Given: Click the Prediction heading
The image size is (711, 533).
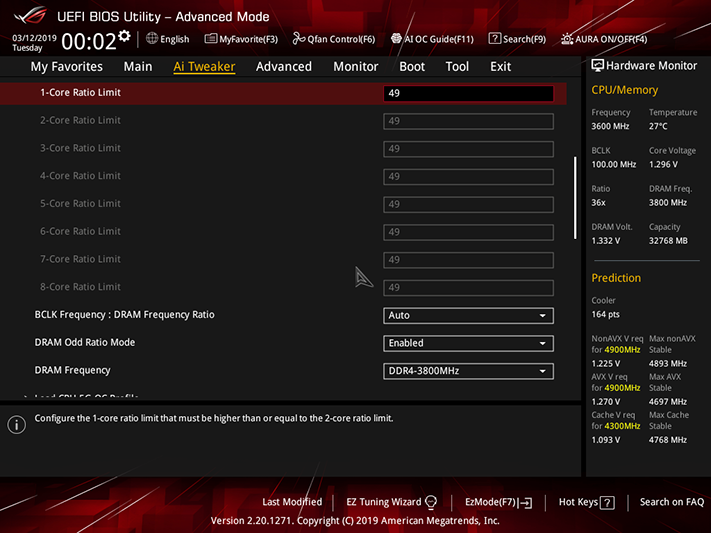Looking at the screenshot, I should [616, 278].
